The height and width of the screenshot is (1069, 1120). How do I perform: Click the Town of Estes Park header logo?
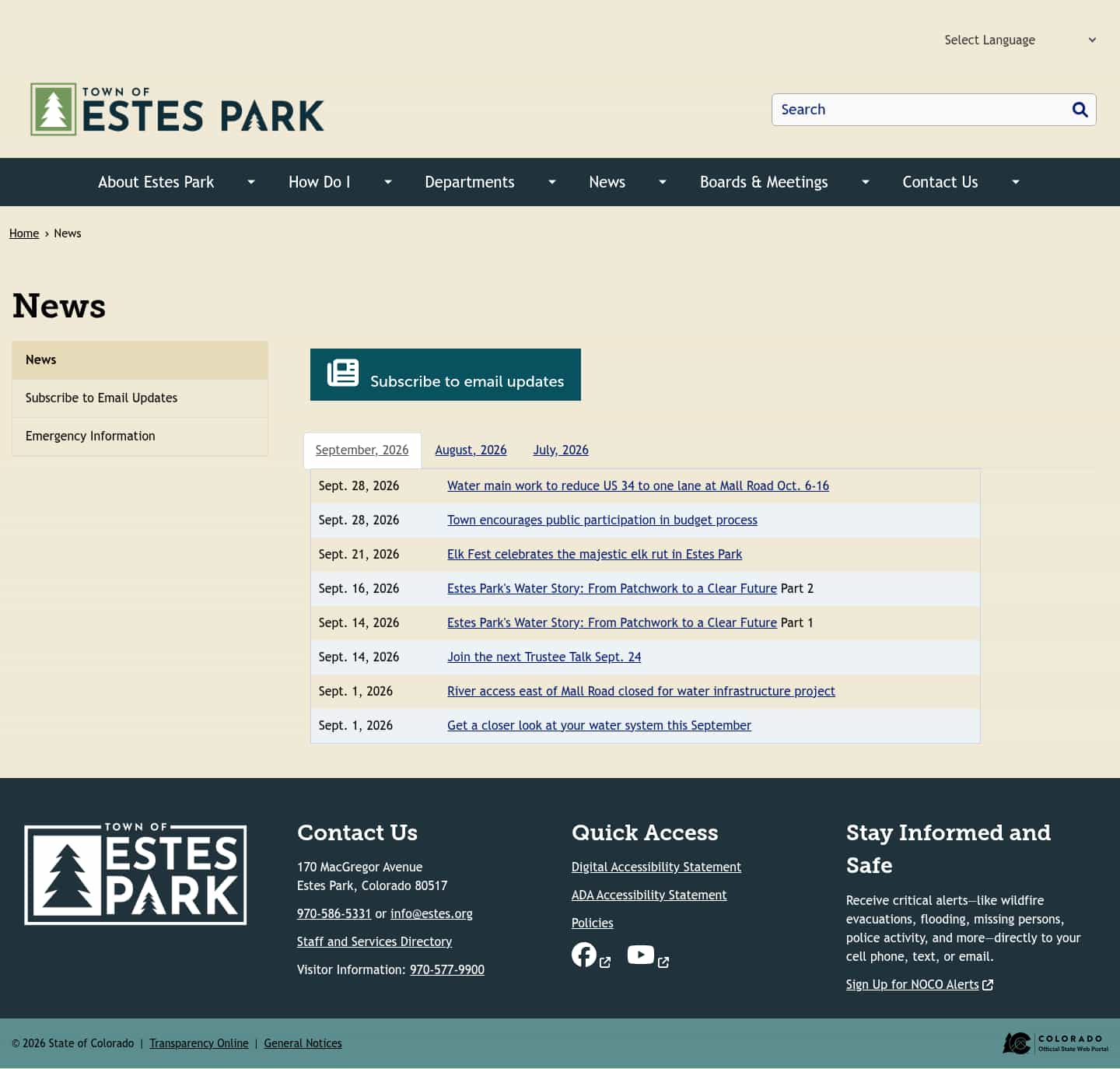coord(177,110)
